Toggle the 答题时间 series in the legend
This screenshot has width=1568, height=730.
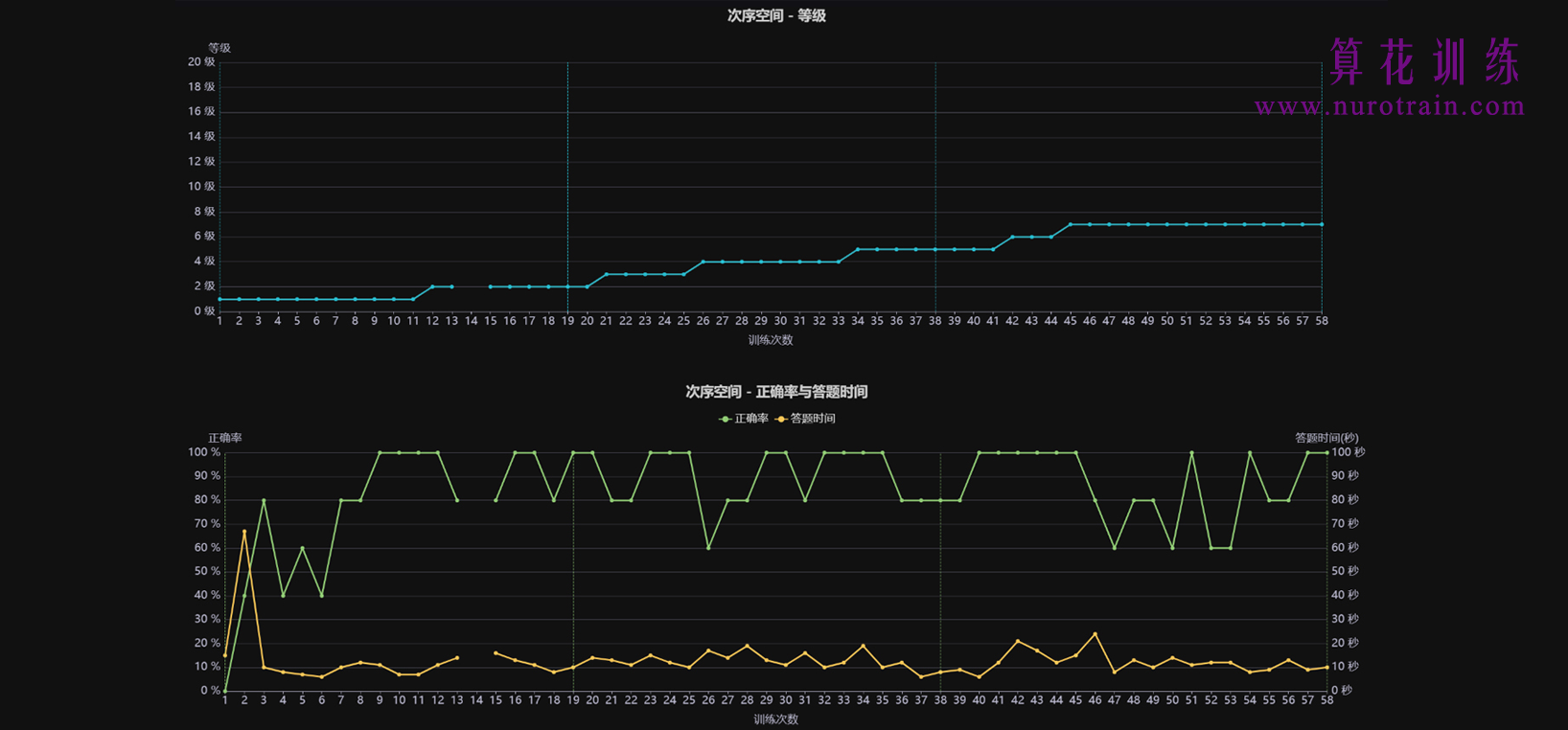(x=806, y=419)
